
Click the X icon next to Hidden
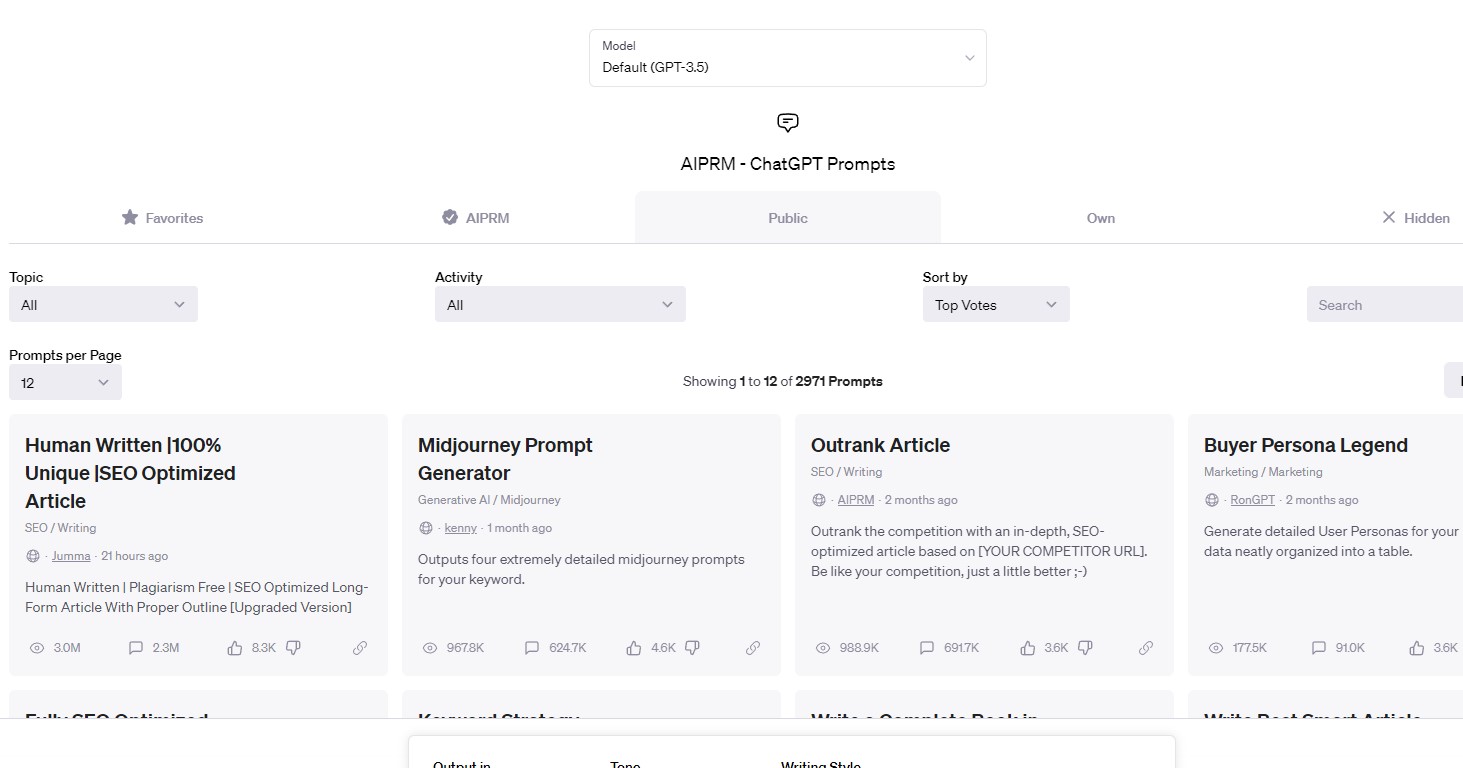(x=1388, y=217)
